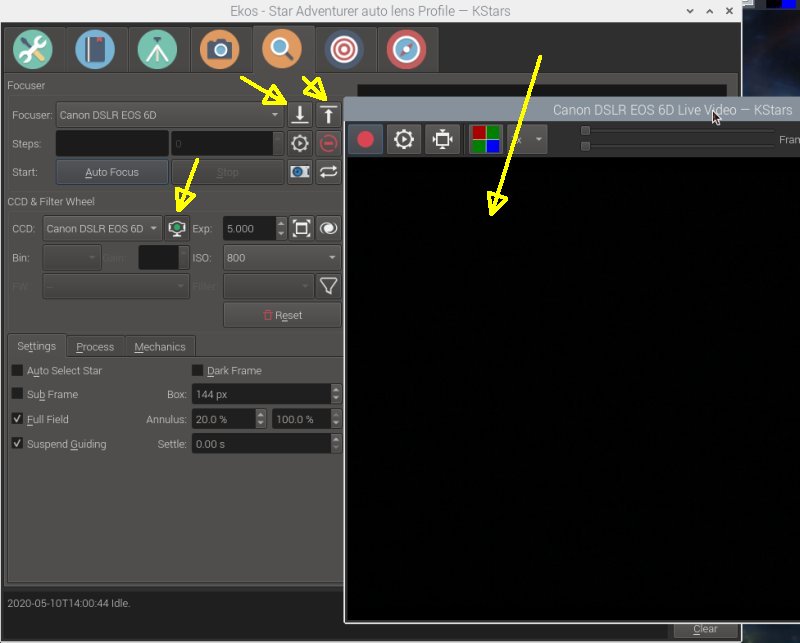Start framing loop with the repeat arrows icon
800x643 pixels.
(328, 172)
